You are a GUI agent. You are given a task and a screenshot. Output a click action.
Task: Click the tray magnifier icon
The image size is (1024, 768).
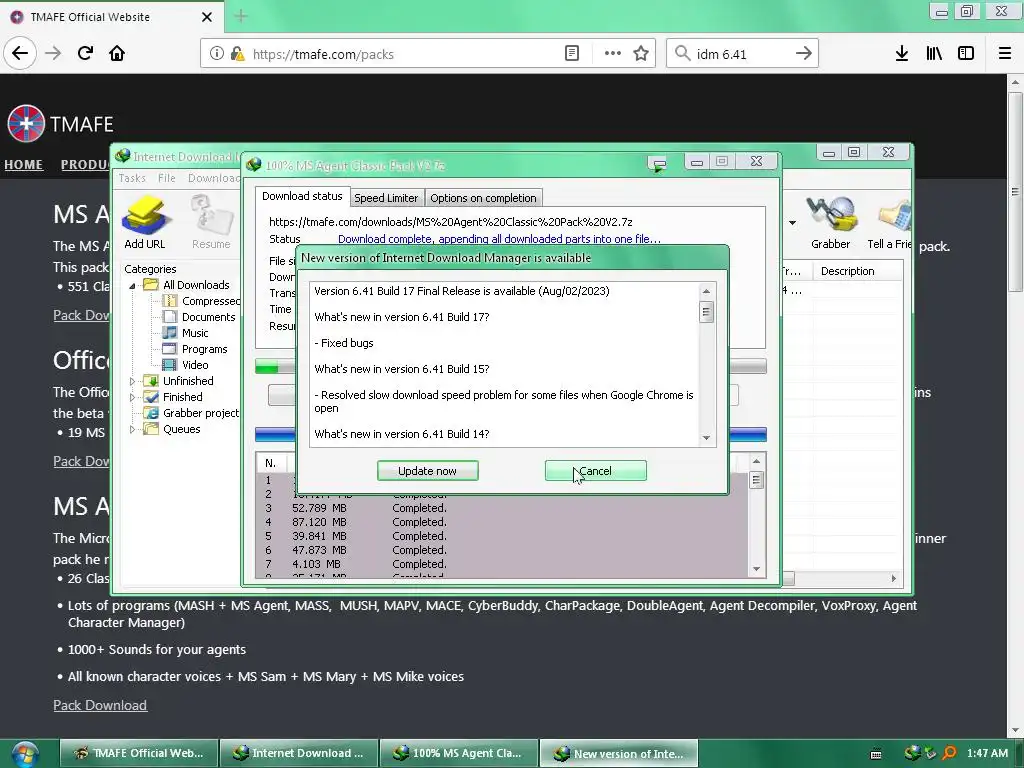pyautogui.click(x=949, y=754)
